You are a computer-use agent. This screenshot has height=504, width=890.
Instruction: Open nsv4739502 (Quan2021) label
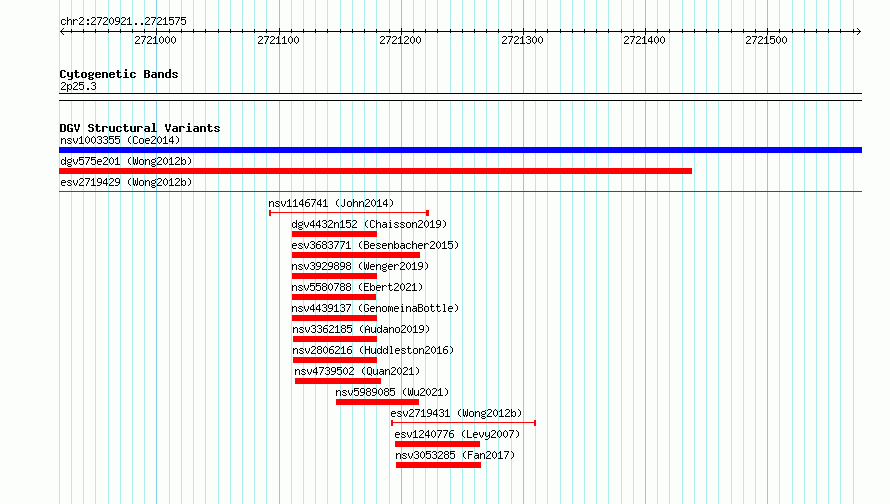(x=357, y=371)
